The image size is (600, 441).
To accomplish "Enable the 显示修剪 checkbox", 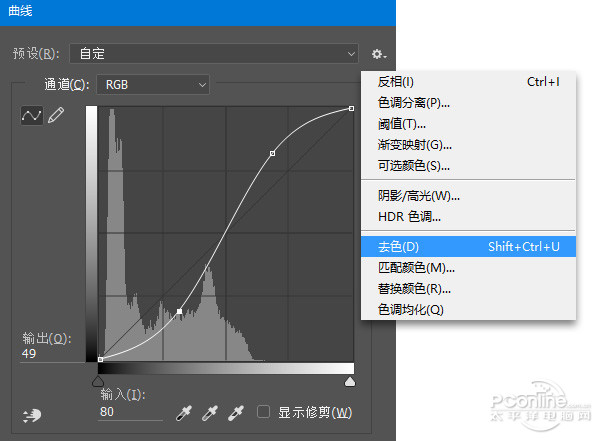I will coord(263,412).
